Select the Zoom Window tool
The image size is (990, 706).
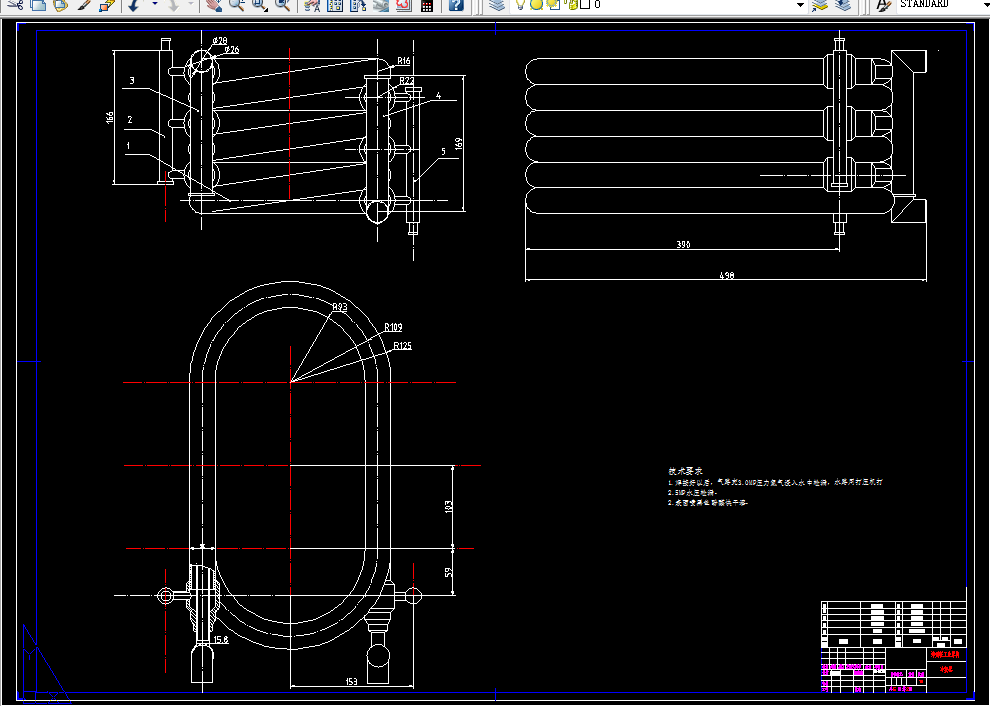coord(259,5)
